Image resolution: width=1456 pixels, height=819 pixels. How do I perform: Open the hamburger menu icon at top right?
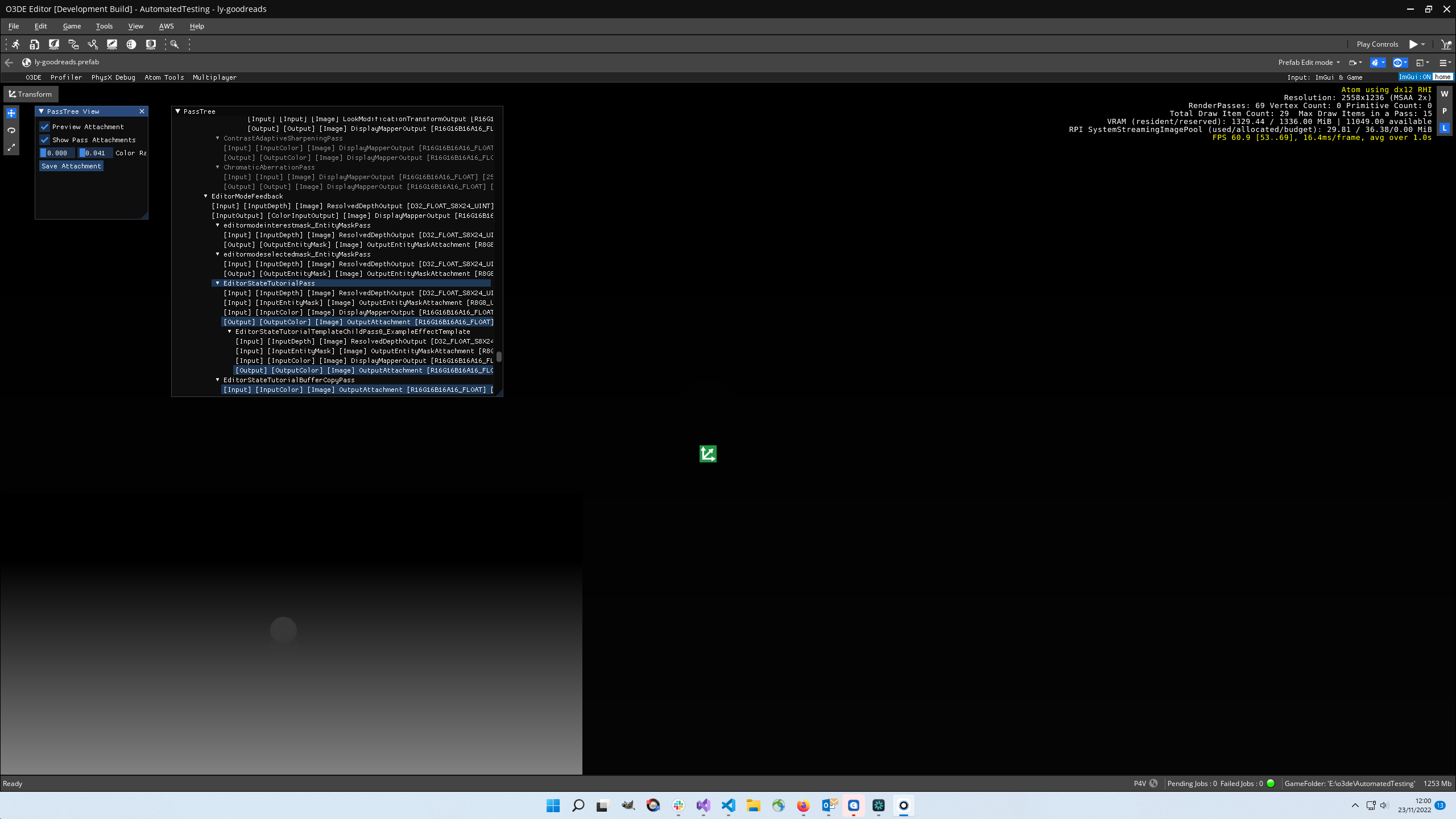pyautogui.click(x=1443, y=63)
